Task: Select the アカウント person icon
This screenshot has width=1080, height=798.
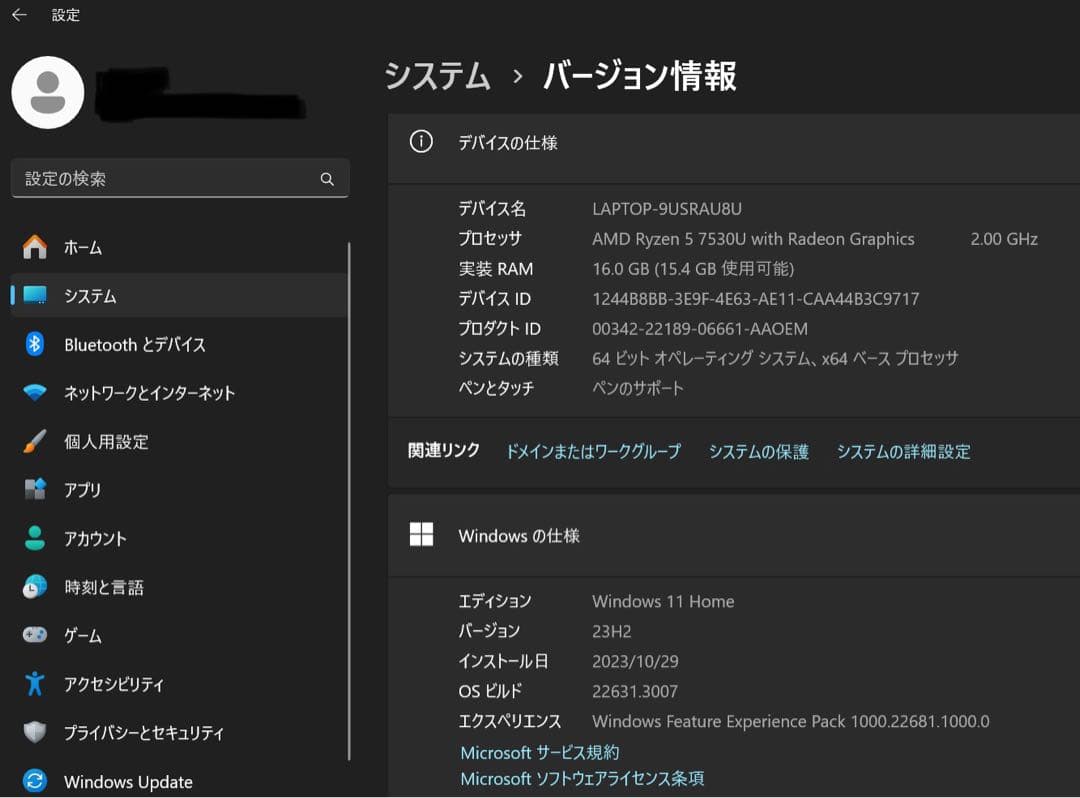Action: pos(35,538)
